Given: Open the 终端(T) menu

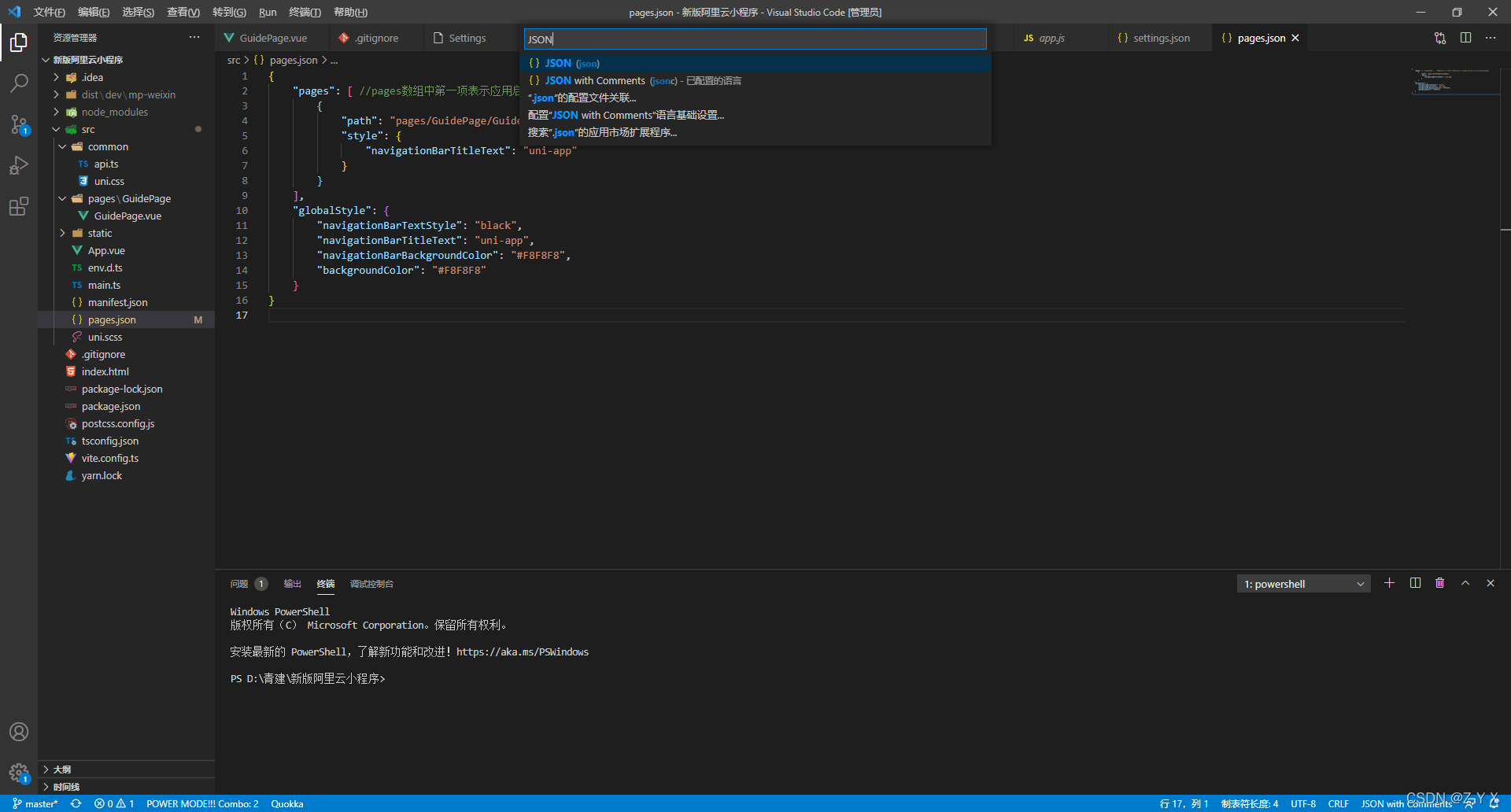Looking at the screenshot, I should point(305,12).
